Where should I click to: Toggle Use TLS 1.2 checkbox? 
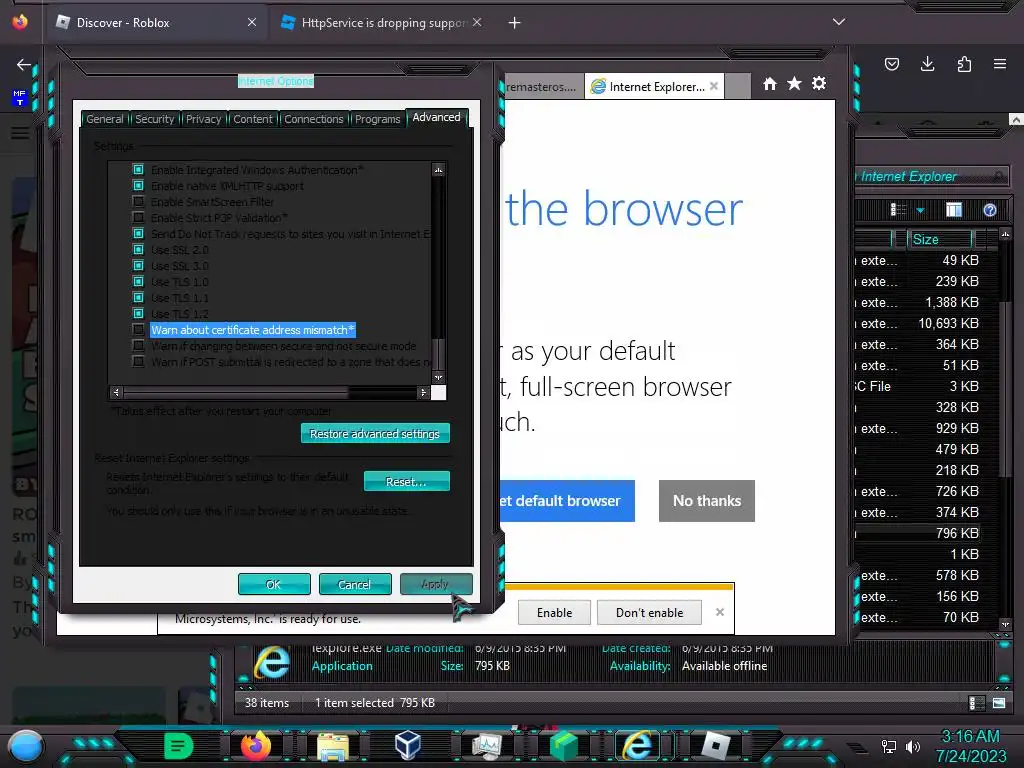tap(138, 313)
